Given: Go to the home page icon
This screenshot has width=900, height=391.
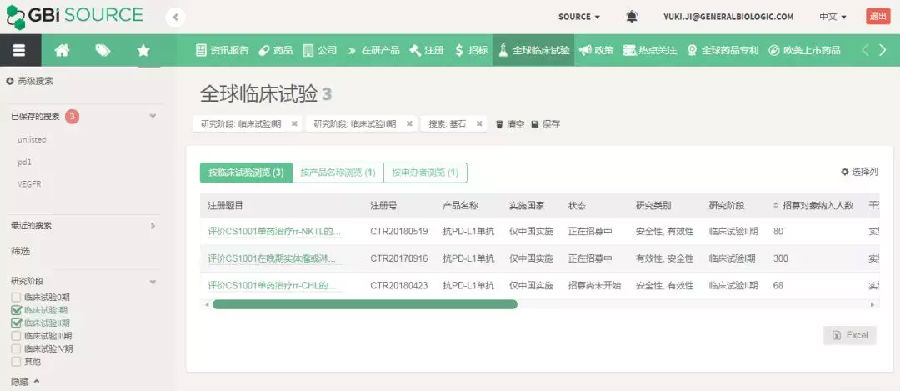Looking at the screenshot, I should point(61,51).
